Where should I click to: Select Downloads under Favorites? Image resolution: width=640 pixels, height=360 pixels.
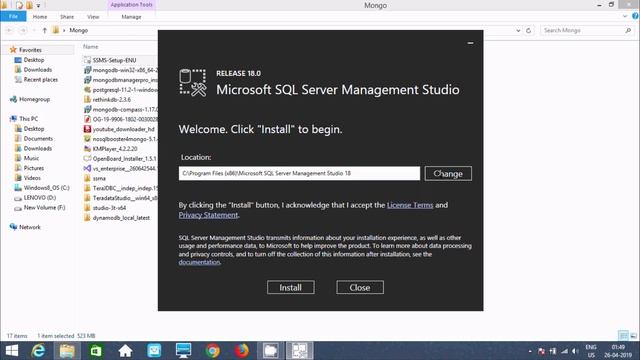click(38, 70)
